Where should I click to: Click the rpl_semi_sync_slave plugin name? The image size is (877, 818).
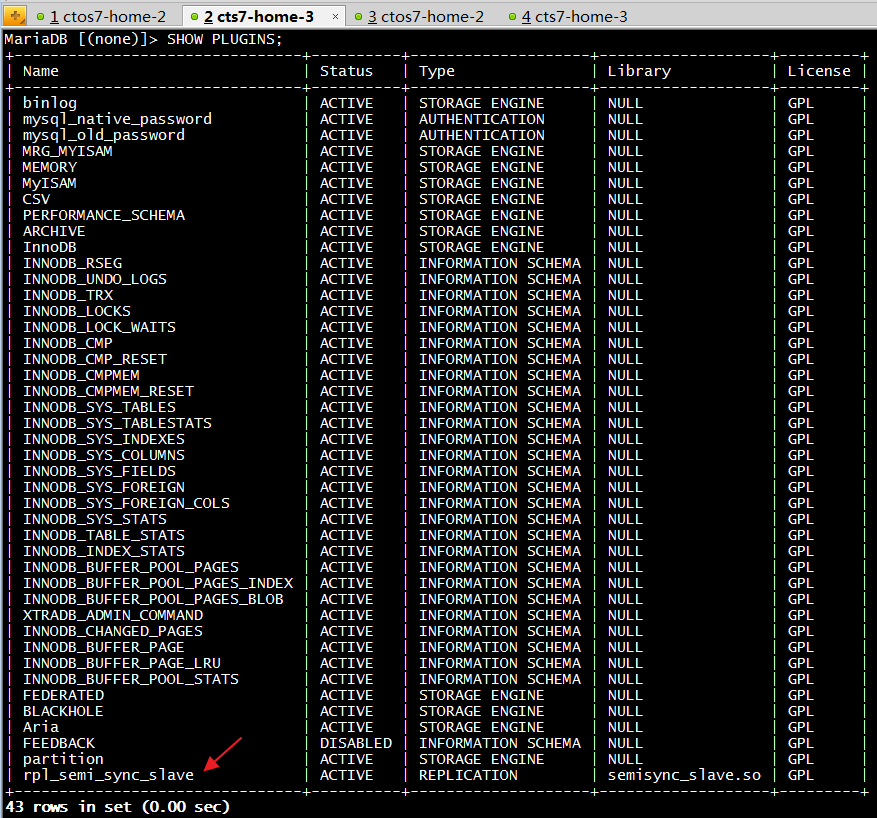108,776
